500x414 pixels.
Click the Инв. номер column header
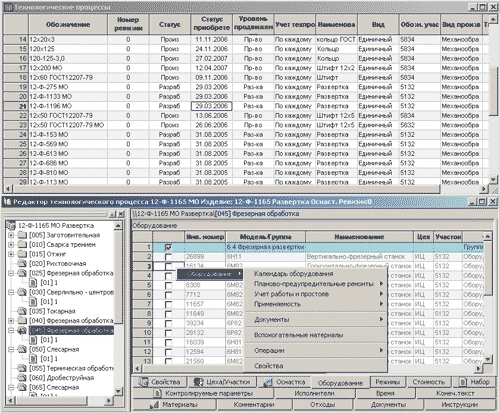[x=205, y=237]
